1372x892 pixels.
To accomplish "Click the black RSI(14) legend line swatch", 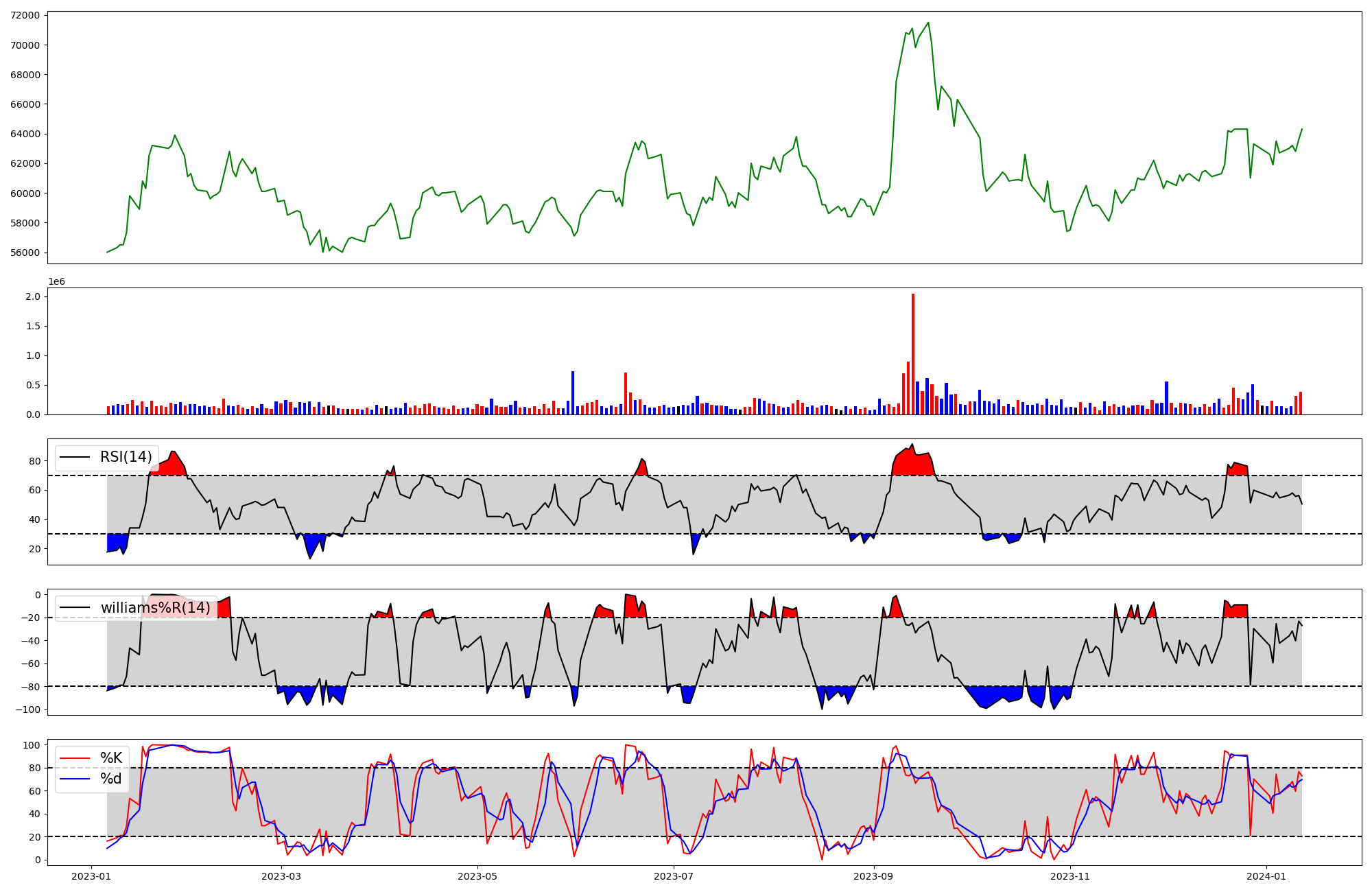I will click(x=75, y=457).
